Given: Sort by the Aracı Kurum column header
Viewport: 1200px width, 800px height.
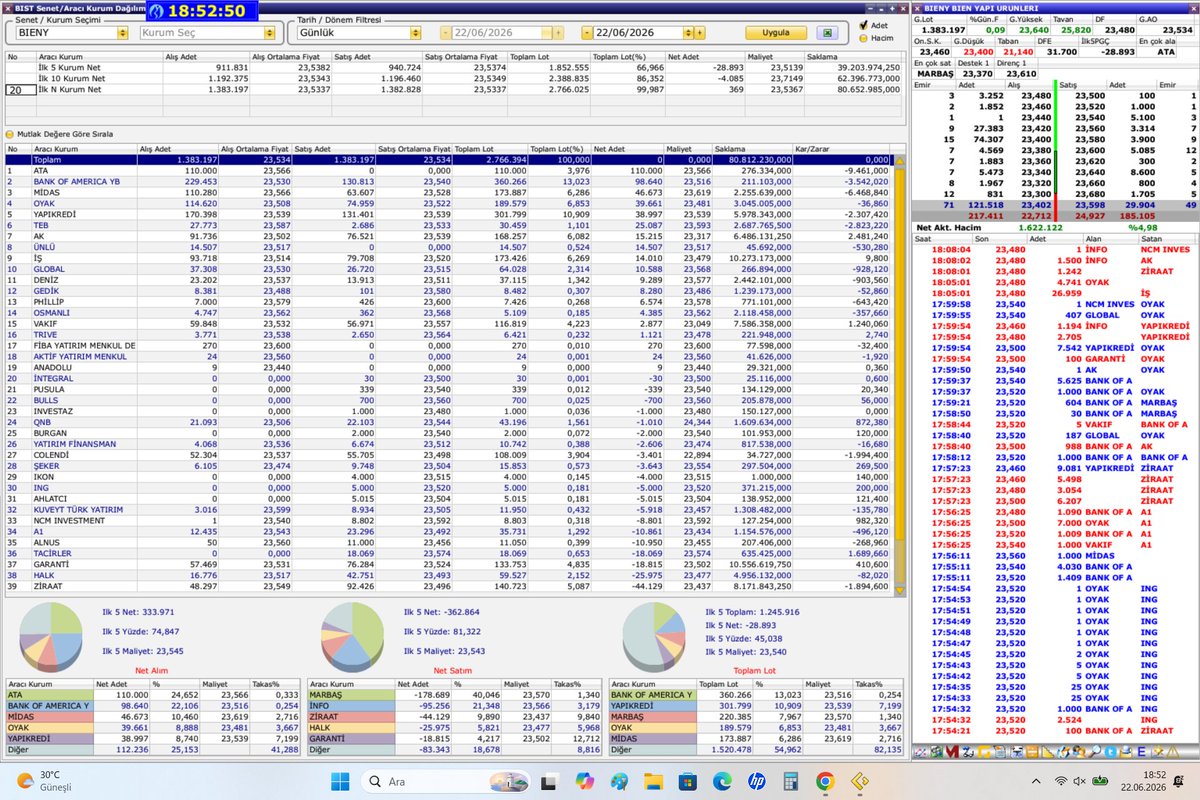Looking at the screenshot, I should click(x=84, y=149).
